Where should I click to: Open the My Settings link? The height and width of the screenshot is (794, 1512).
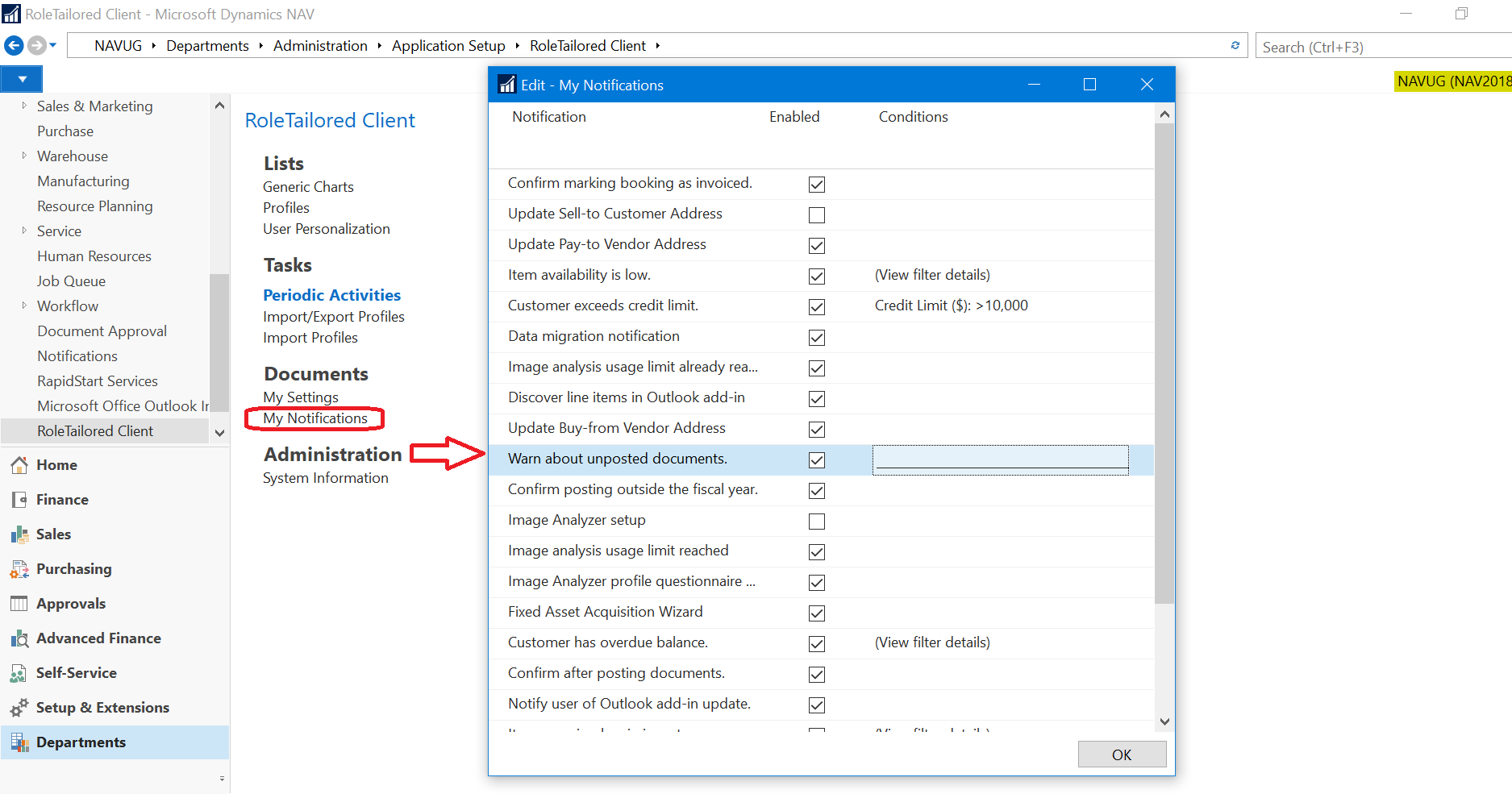pyautogui.click(x=301, y=397)
